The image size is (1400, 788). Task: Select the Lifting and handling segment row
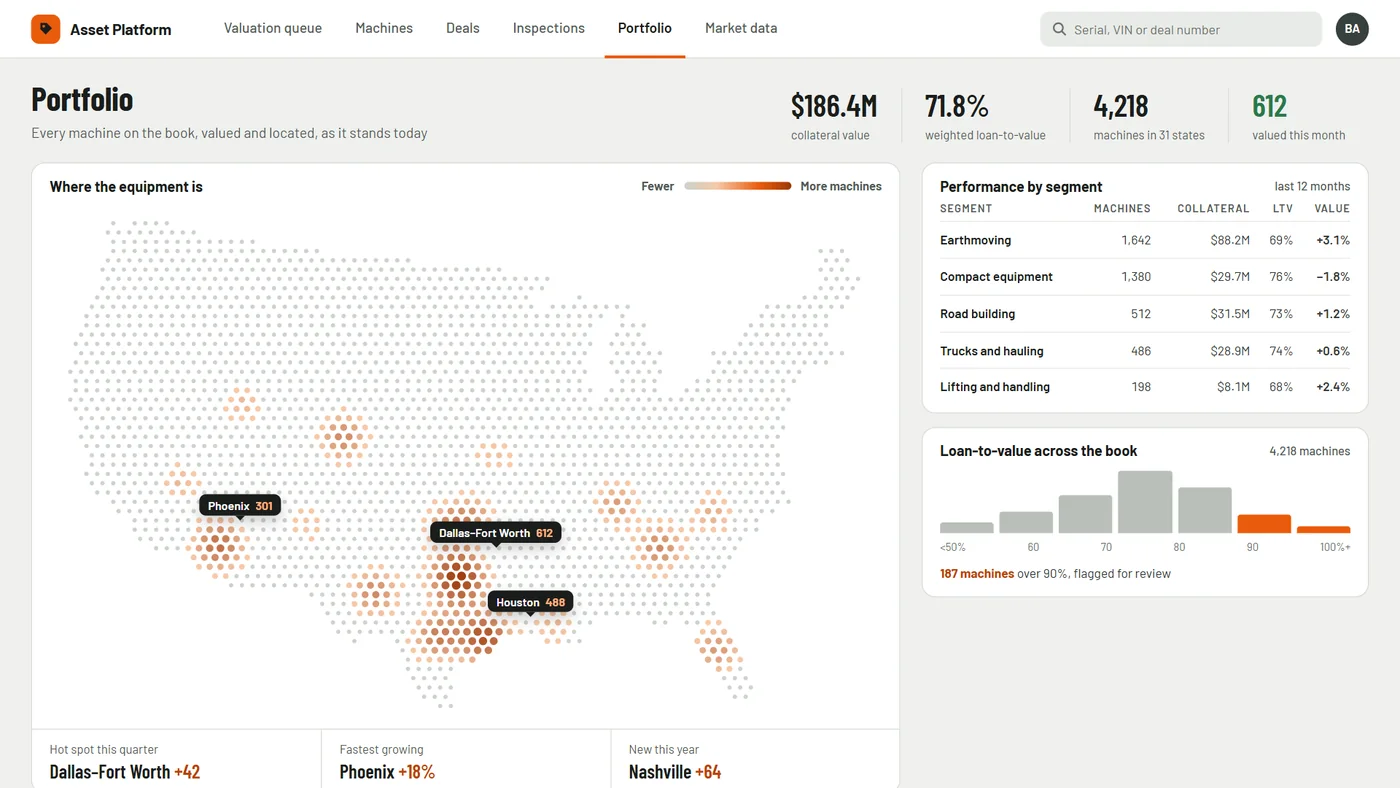tap(1145, 387)
